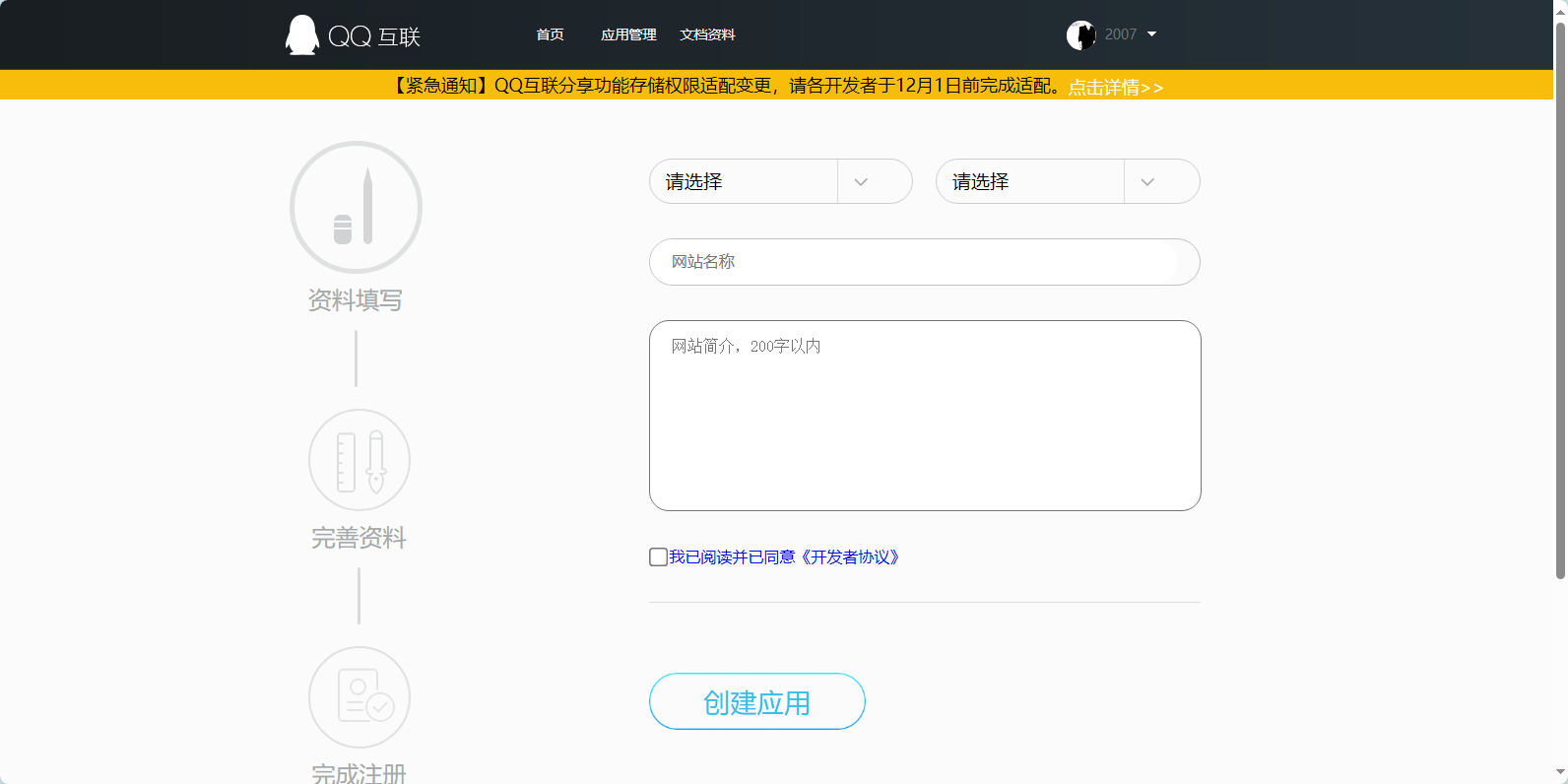Click the QQ penguin logo icon
This screenshot has height=784, width=1568.
[302, 35]
